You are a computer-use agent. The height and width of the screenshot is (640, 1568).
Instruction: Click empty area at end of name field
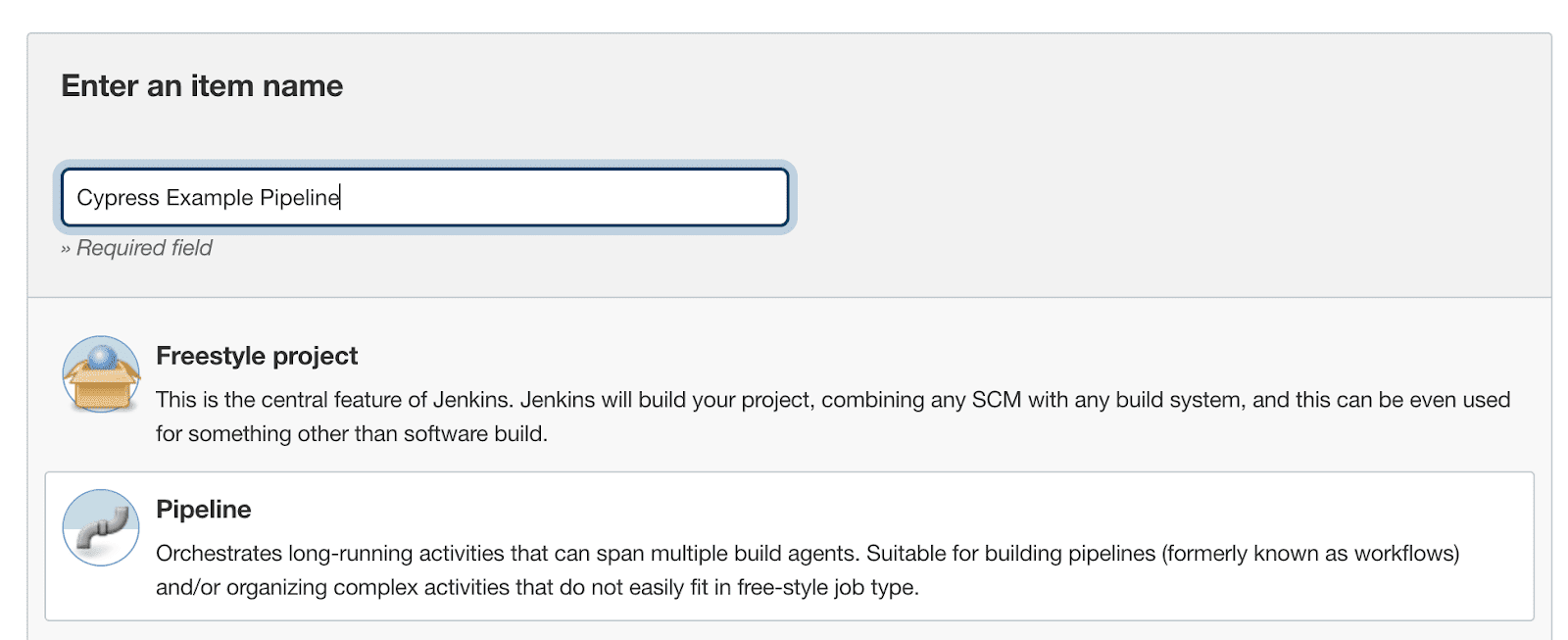pos(588,198)
